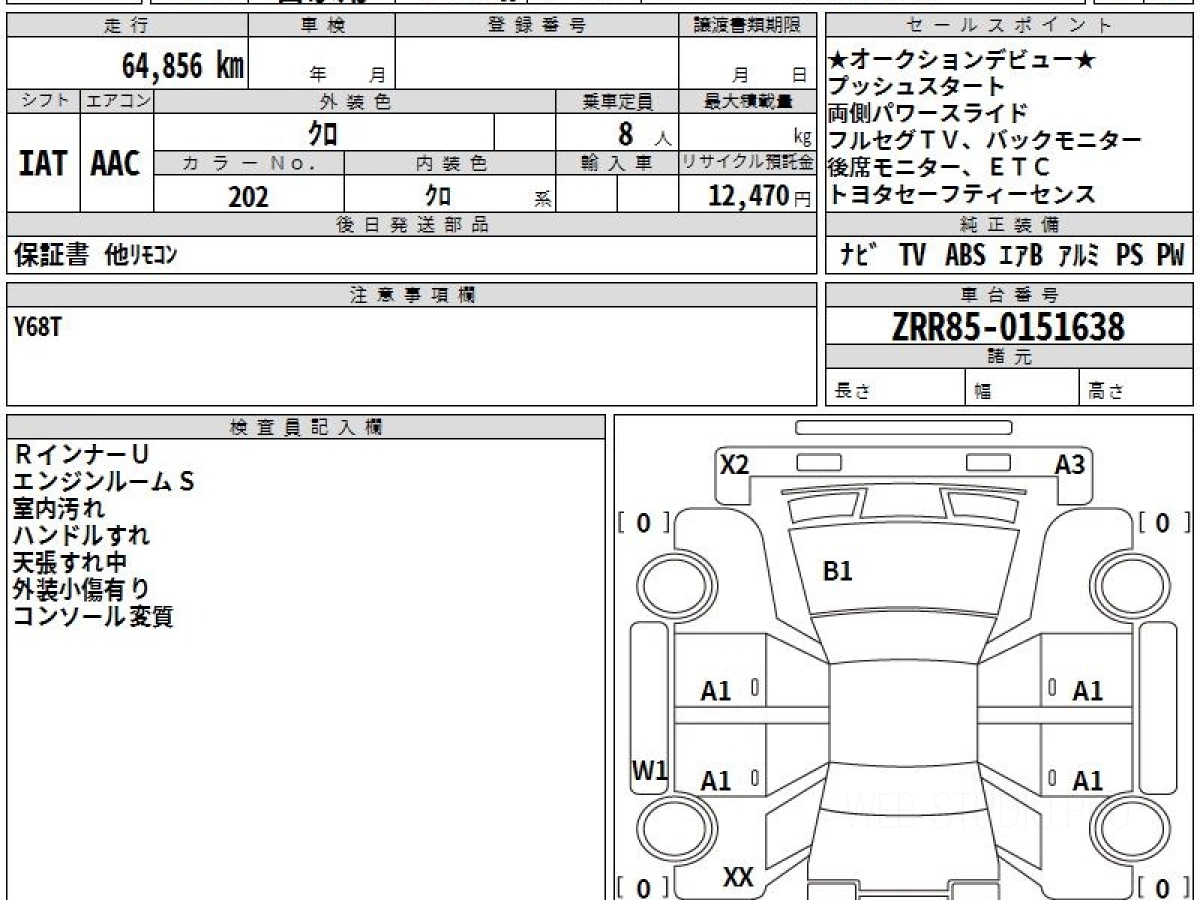Screen dimensions: 1200x900
Task: Select the B1 mark on the hood
Action: pos(837,572)
